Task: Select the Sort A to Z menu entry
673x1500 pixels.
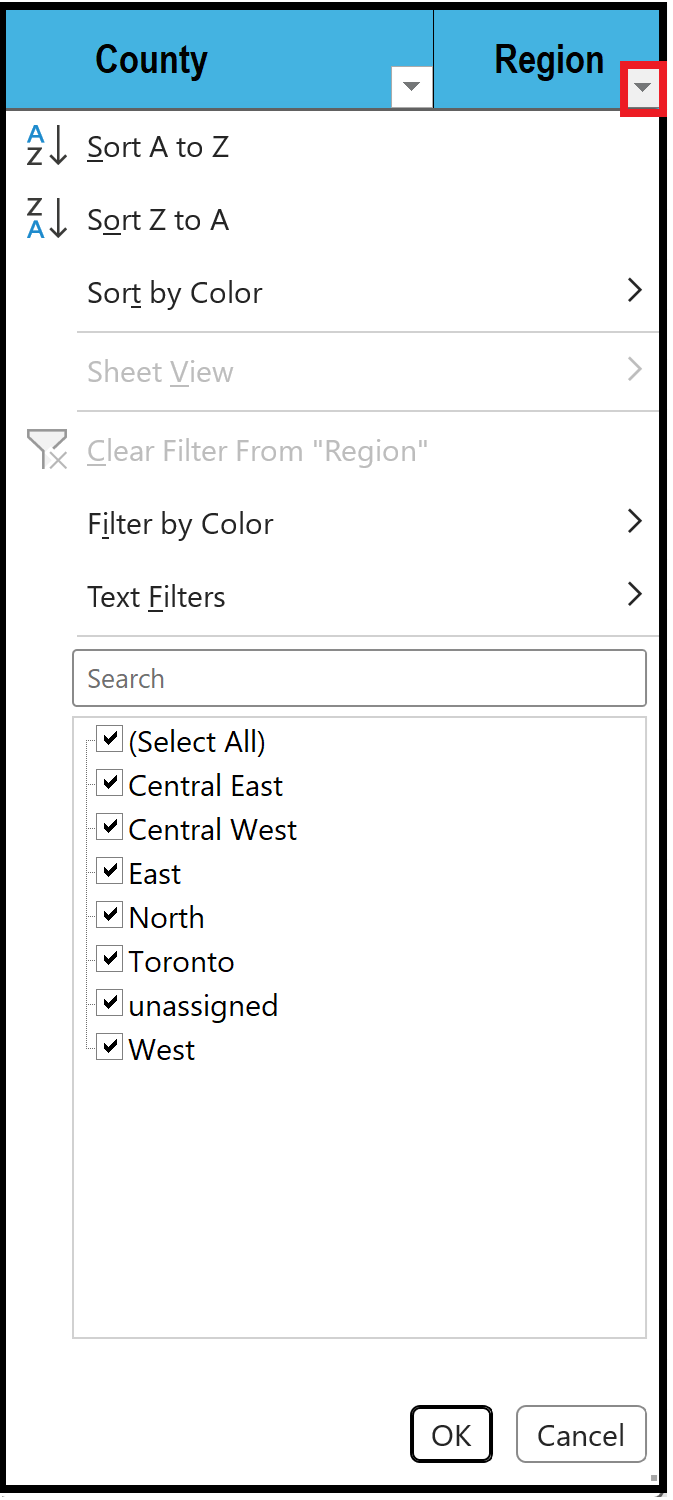Action: pyautogui.click(x=158, y=146)
